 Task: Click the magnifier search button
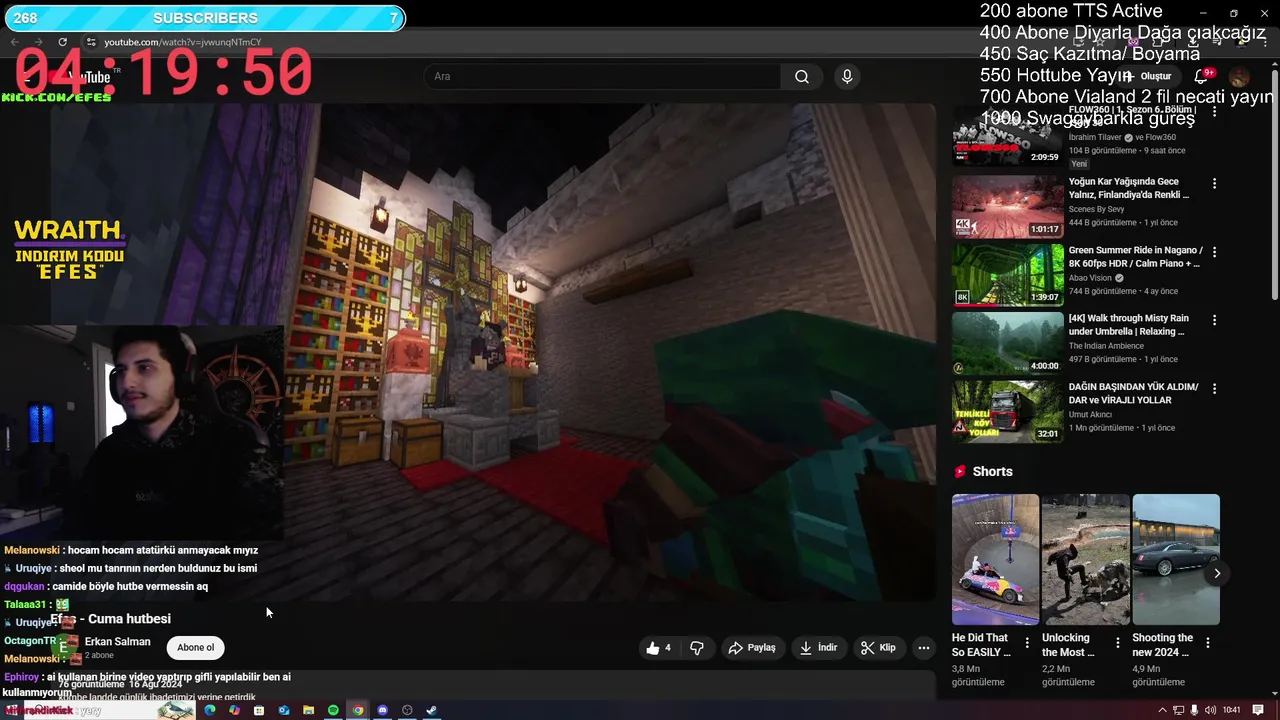point(802,76)
